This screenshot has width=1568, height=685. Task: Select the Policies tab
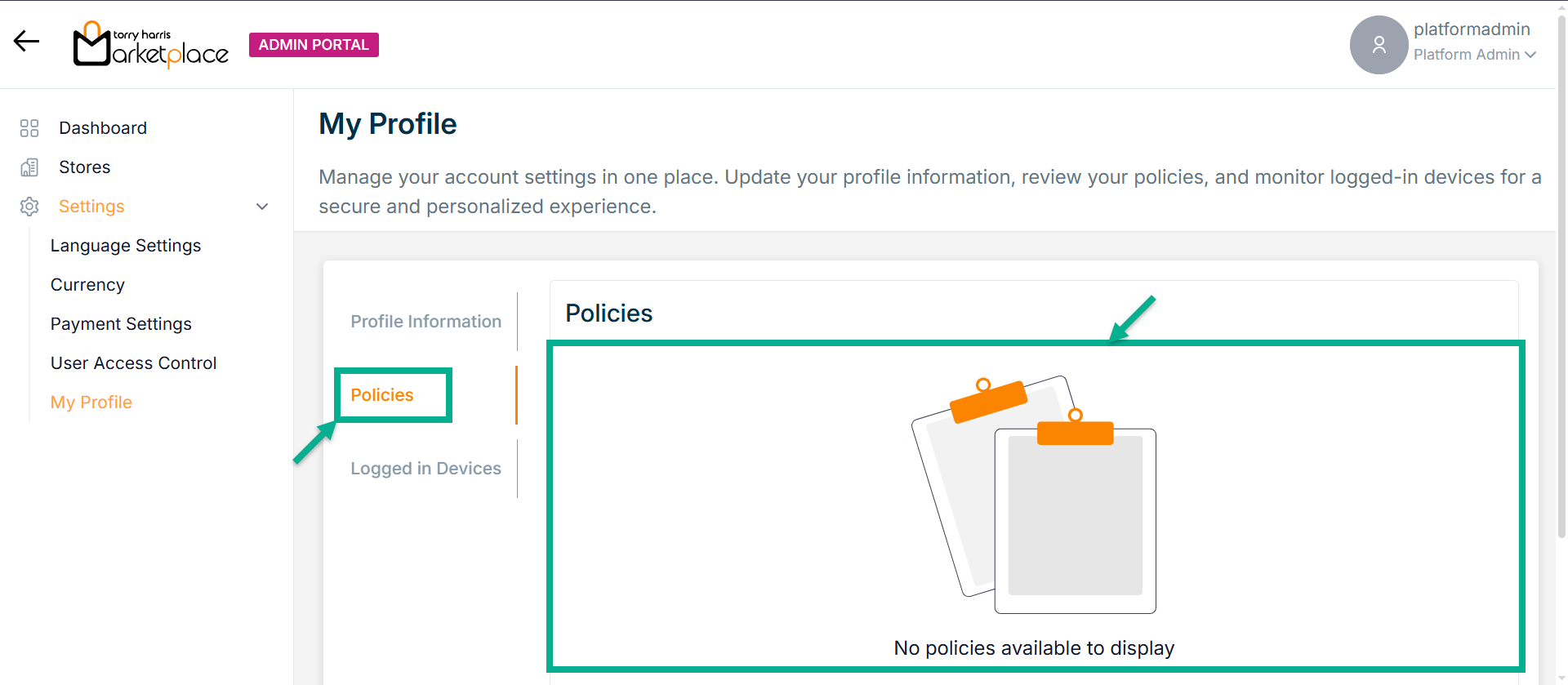(x=382, y=395)
